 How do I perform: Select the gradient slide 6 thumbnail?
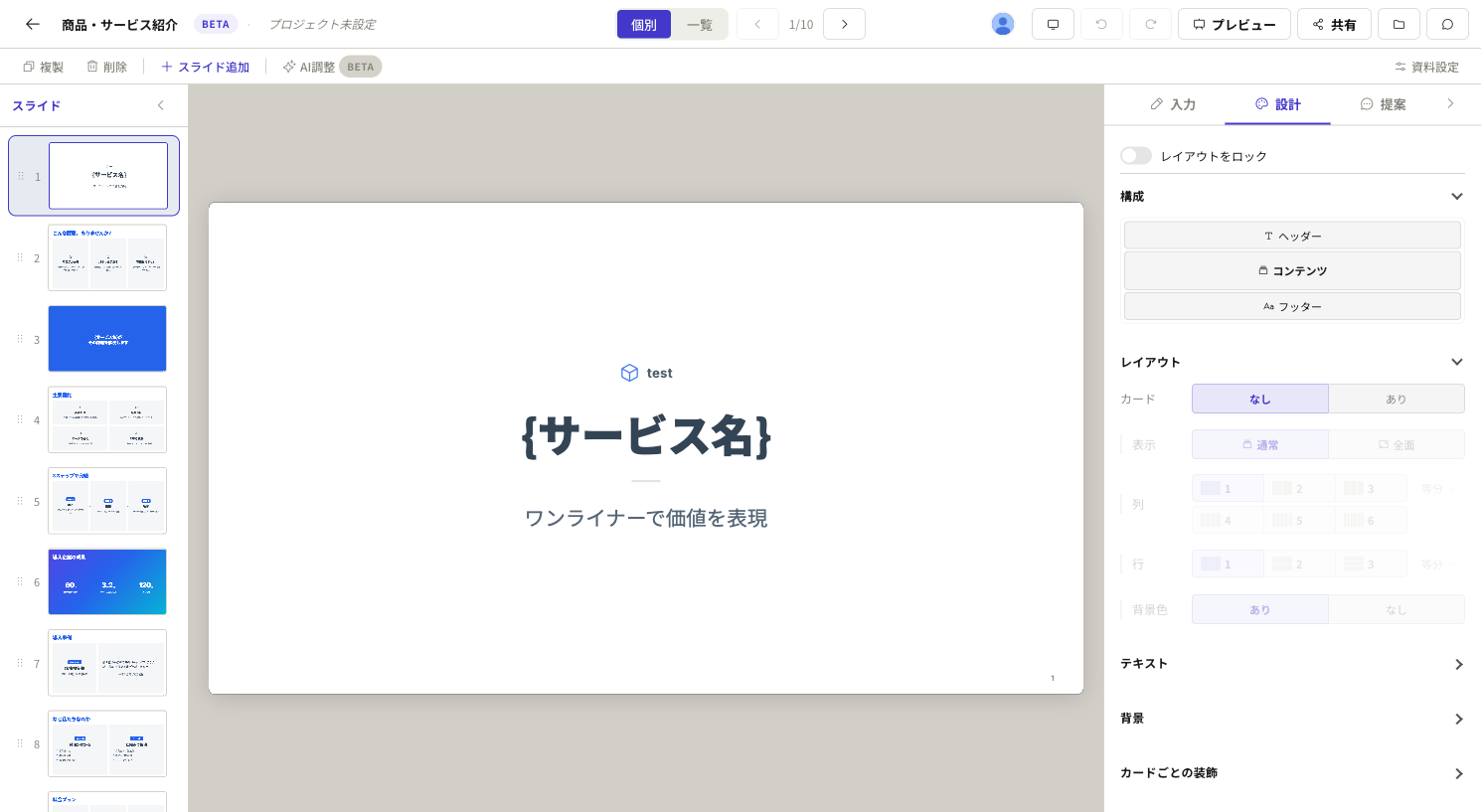pyautogui.click(x=107, y=581)
